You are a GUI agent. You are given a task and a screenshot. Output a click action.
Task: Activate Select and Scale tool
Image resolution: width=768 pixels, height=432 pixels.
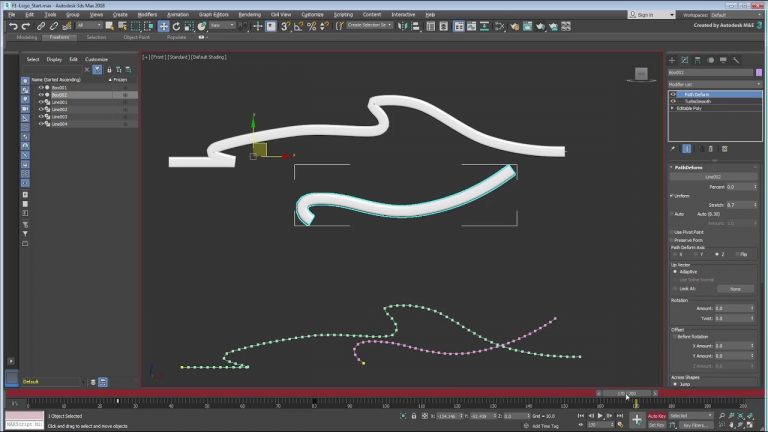[x=189, y=26]
